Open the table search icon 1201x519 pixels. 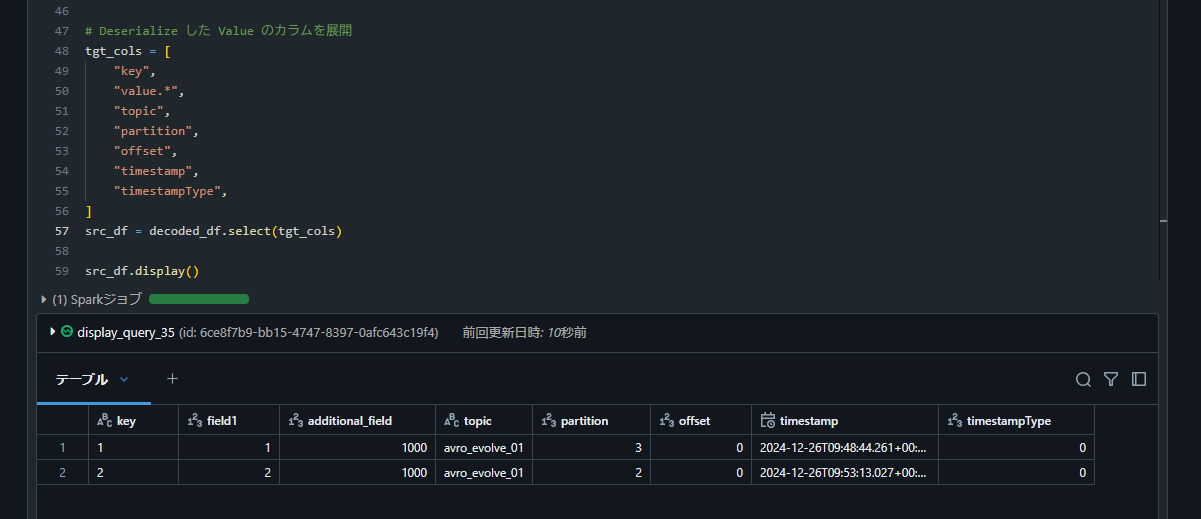click(1083, 379)
